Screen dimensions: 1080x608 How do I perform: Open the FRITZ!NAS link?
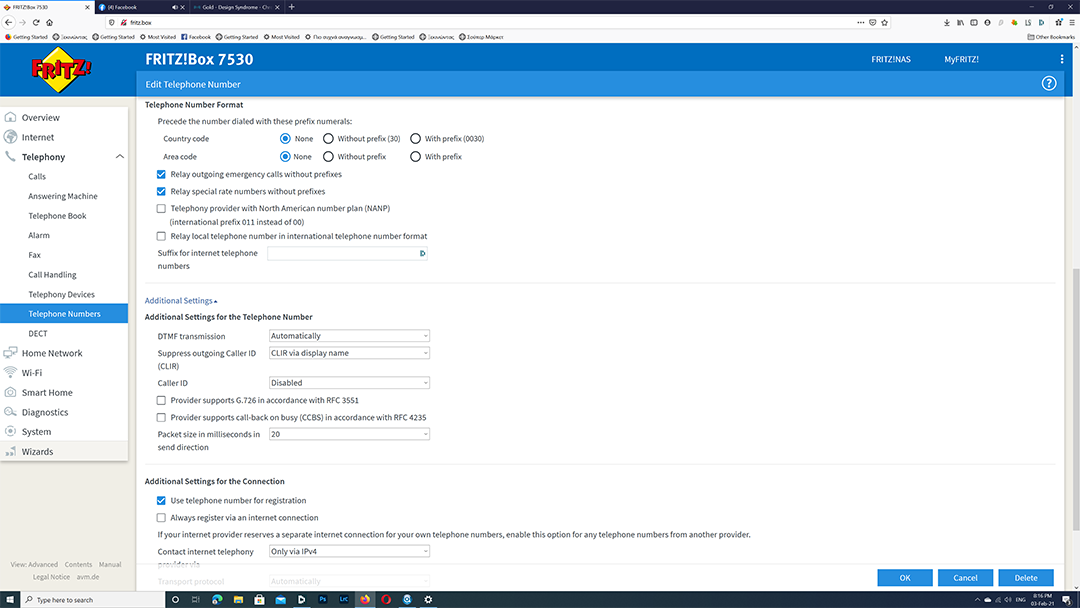[891, 59]
